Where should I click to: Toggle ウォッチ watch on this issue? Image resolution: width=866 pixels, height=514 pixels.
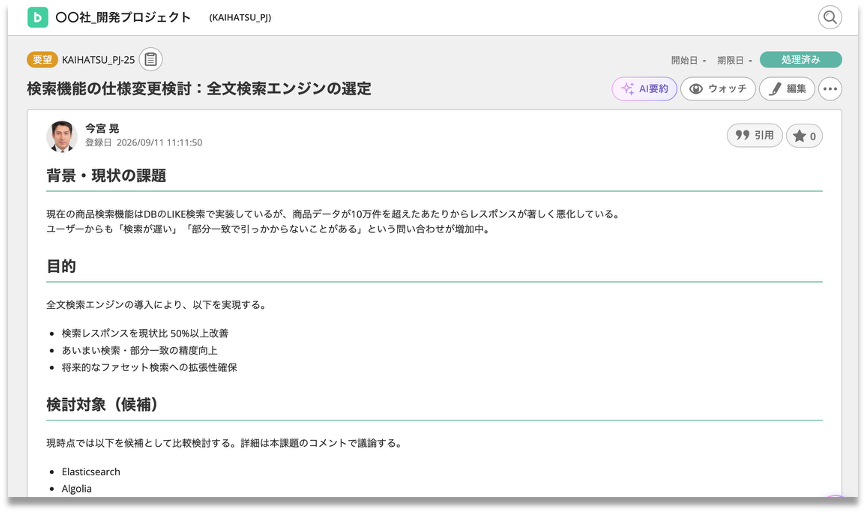[x=717, y=88]
